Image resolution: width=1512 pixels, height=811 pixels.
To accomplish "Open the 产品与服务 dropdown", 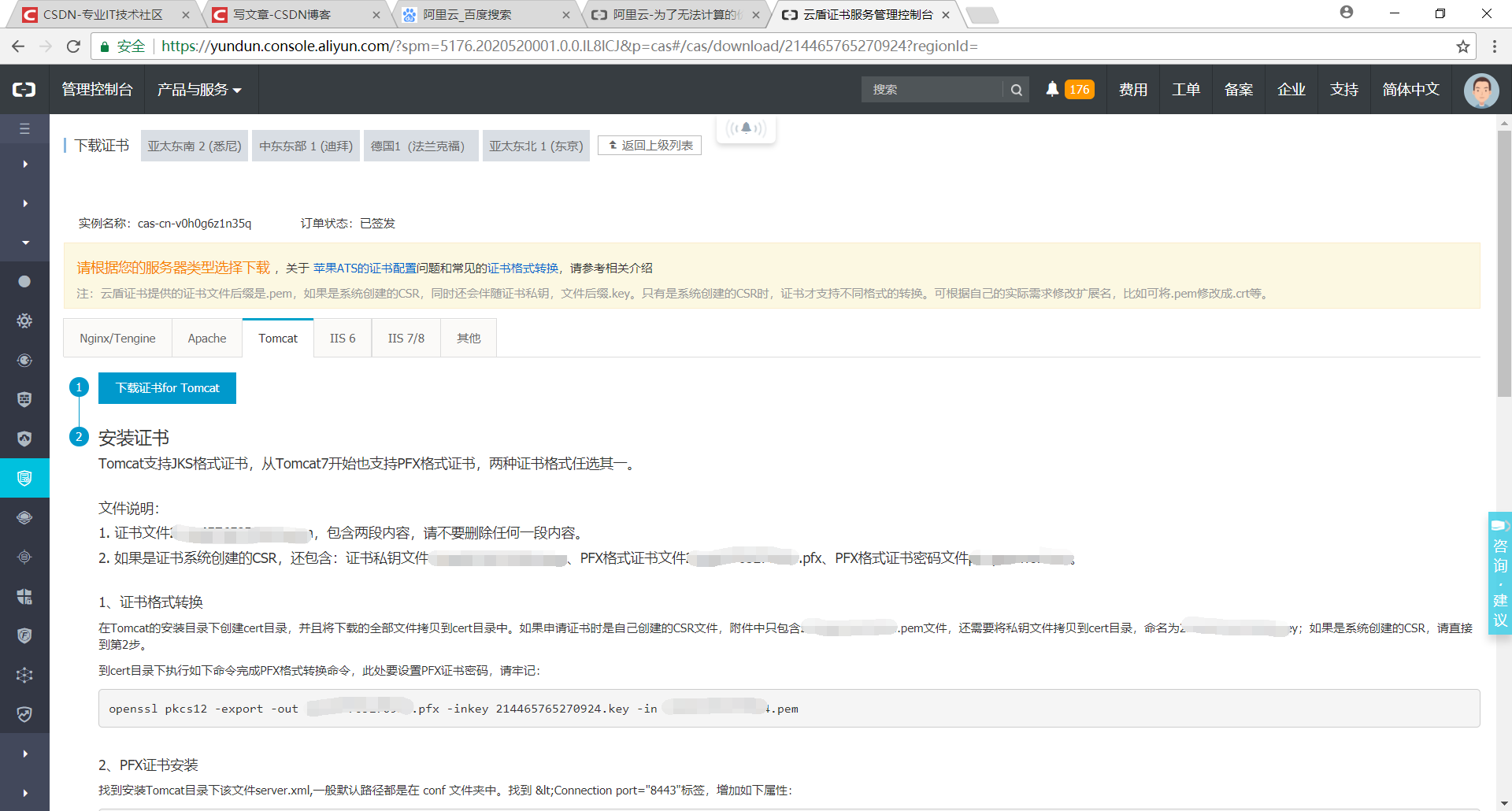I will (199, 90).
